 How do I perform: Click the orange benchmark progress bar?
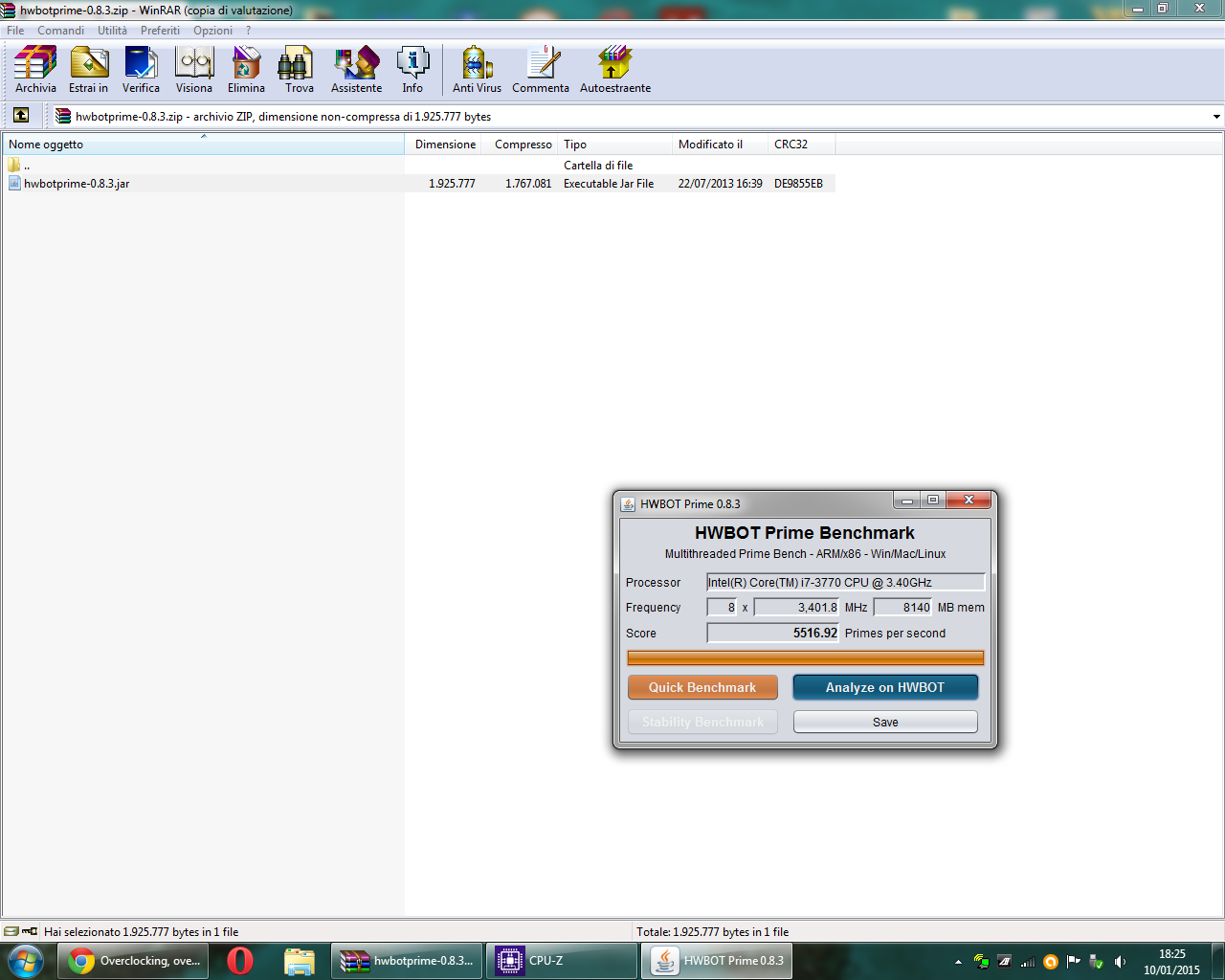coord(805,657)
